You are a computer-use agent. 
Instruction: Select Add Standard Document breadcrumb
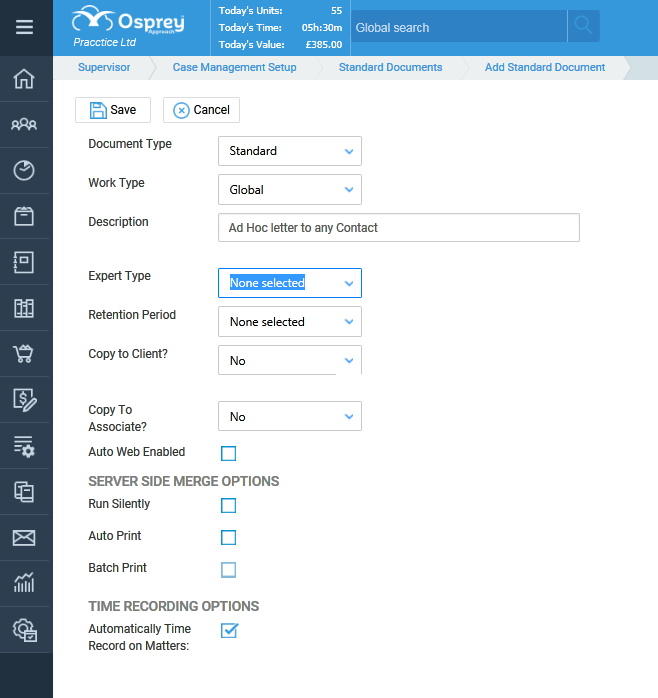coord(545,67)
